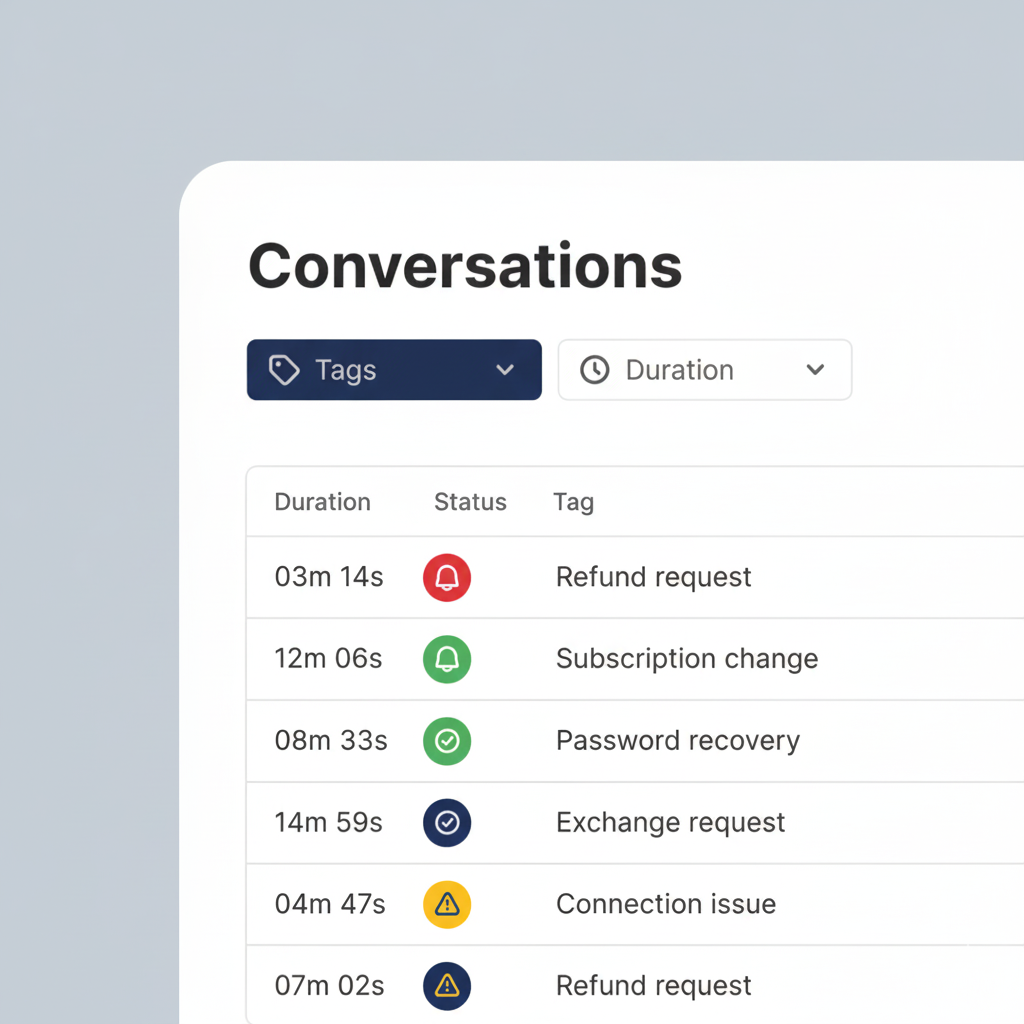Click yellow warning icon for Connection issue

pos(447,904)
